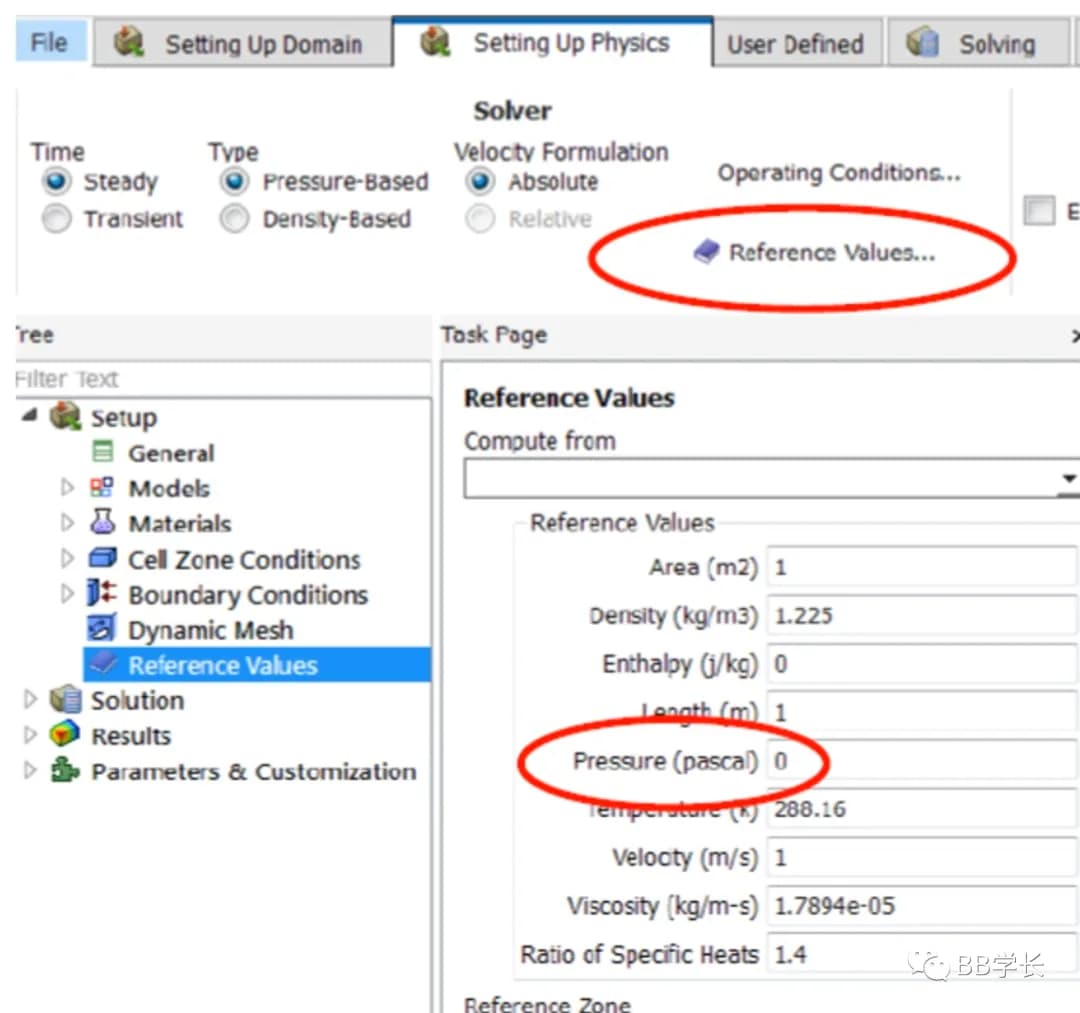The width and height of the screenshot is (1080, 1013).
Task: Click the General icon under Setup
Action: (x=102, y=453)
